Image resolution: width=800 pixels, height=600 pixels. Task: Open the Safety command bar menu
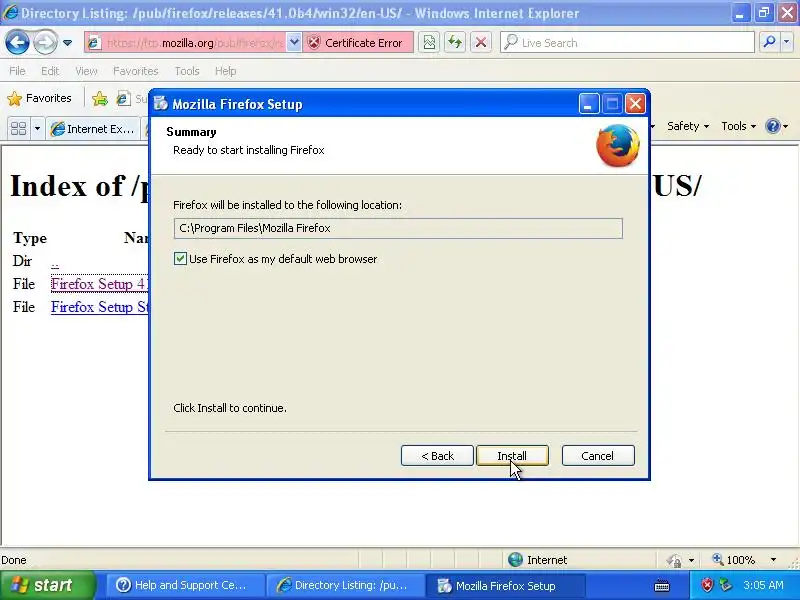pos(688,126)
